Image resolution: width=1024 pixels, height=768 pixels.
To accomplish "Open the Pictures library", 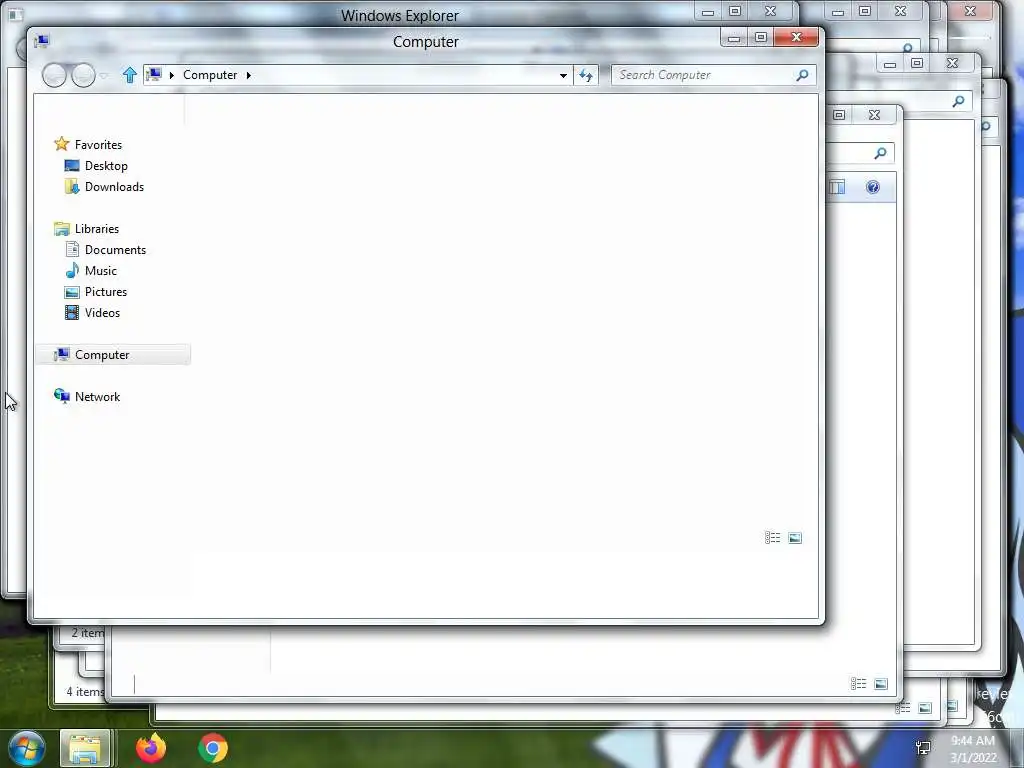I will [106, 292].
